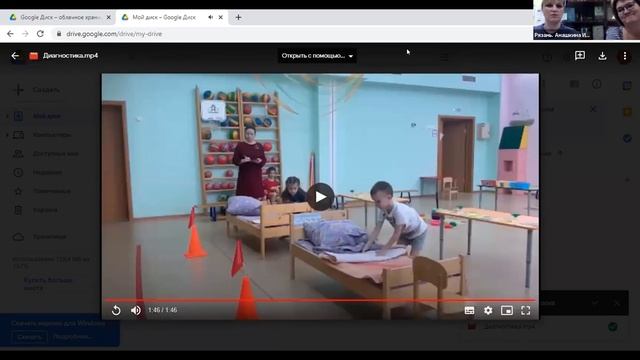Click the Диагностика.mp4 file title

click(70, 56)
